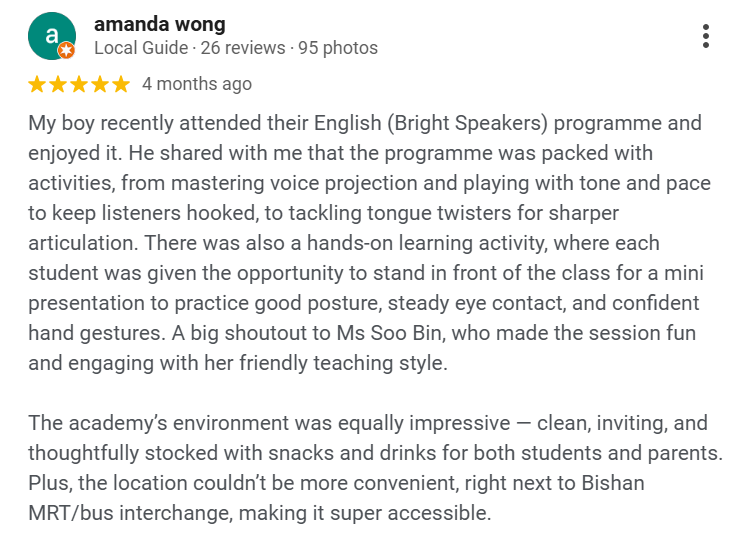Select the first yellow rating star

tap(37, 84)
